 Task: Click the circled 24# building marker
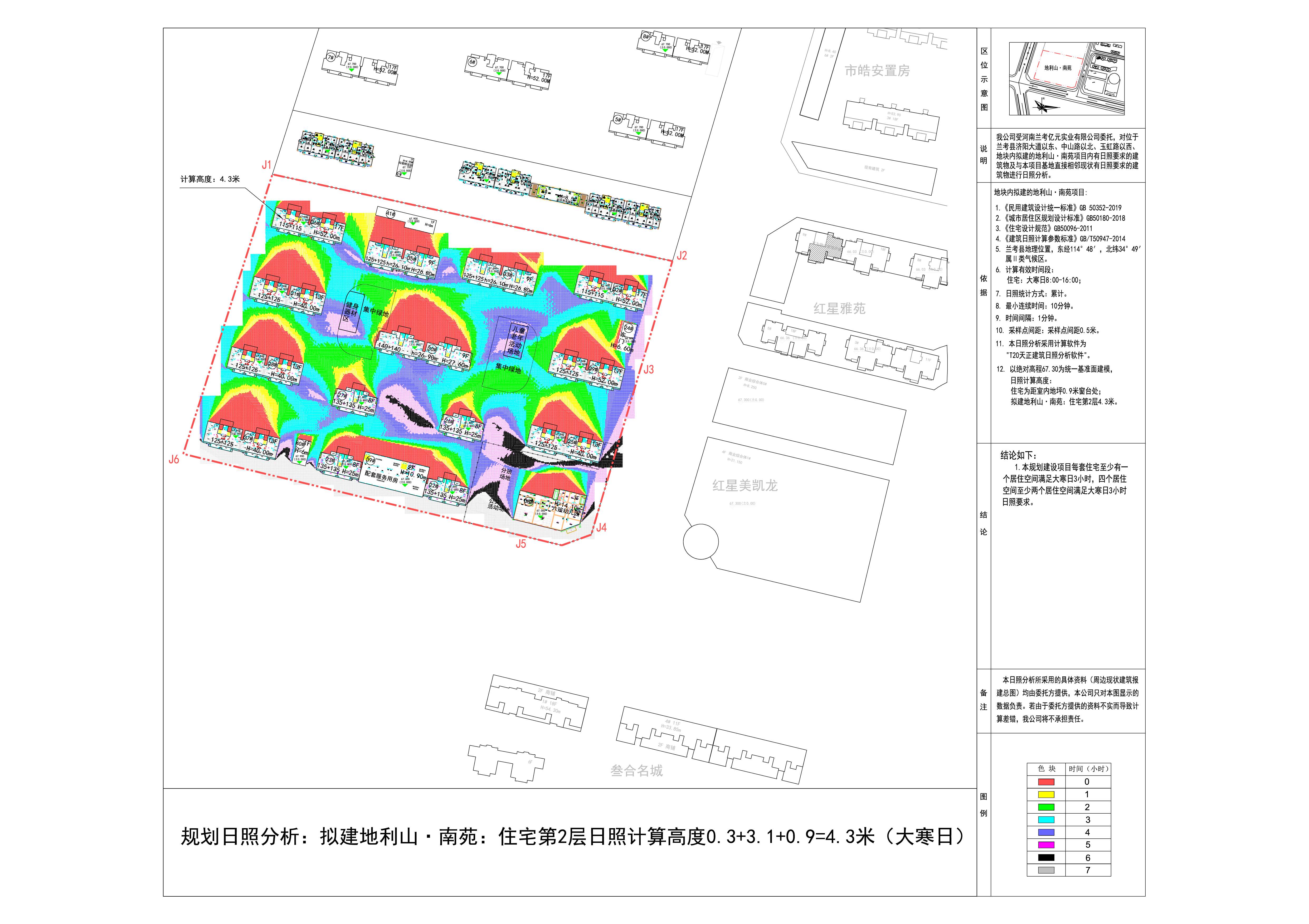pos(628,328)
